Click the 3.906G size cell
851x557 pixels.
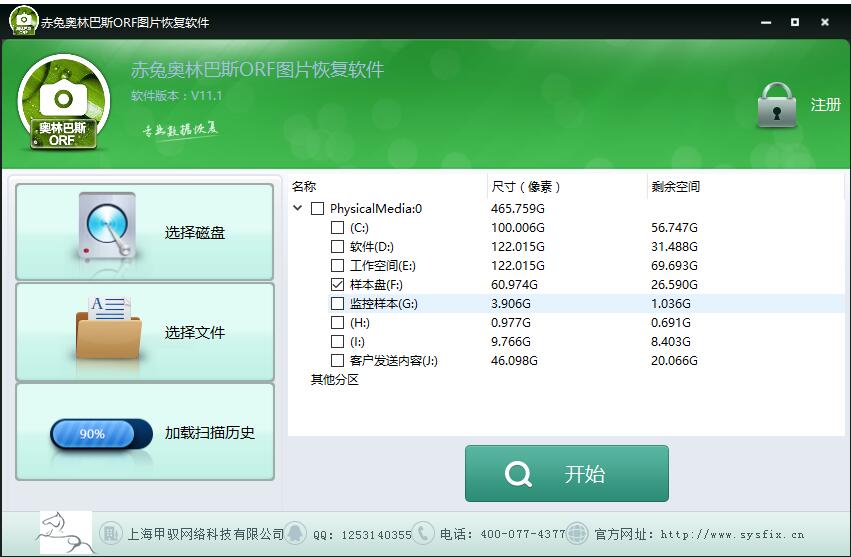(x=511, y=303)
